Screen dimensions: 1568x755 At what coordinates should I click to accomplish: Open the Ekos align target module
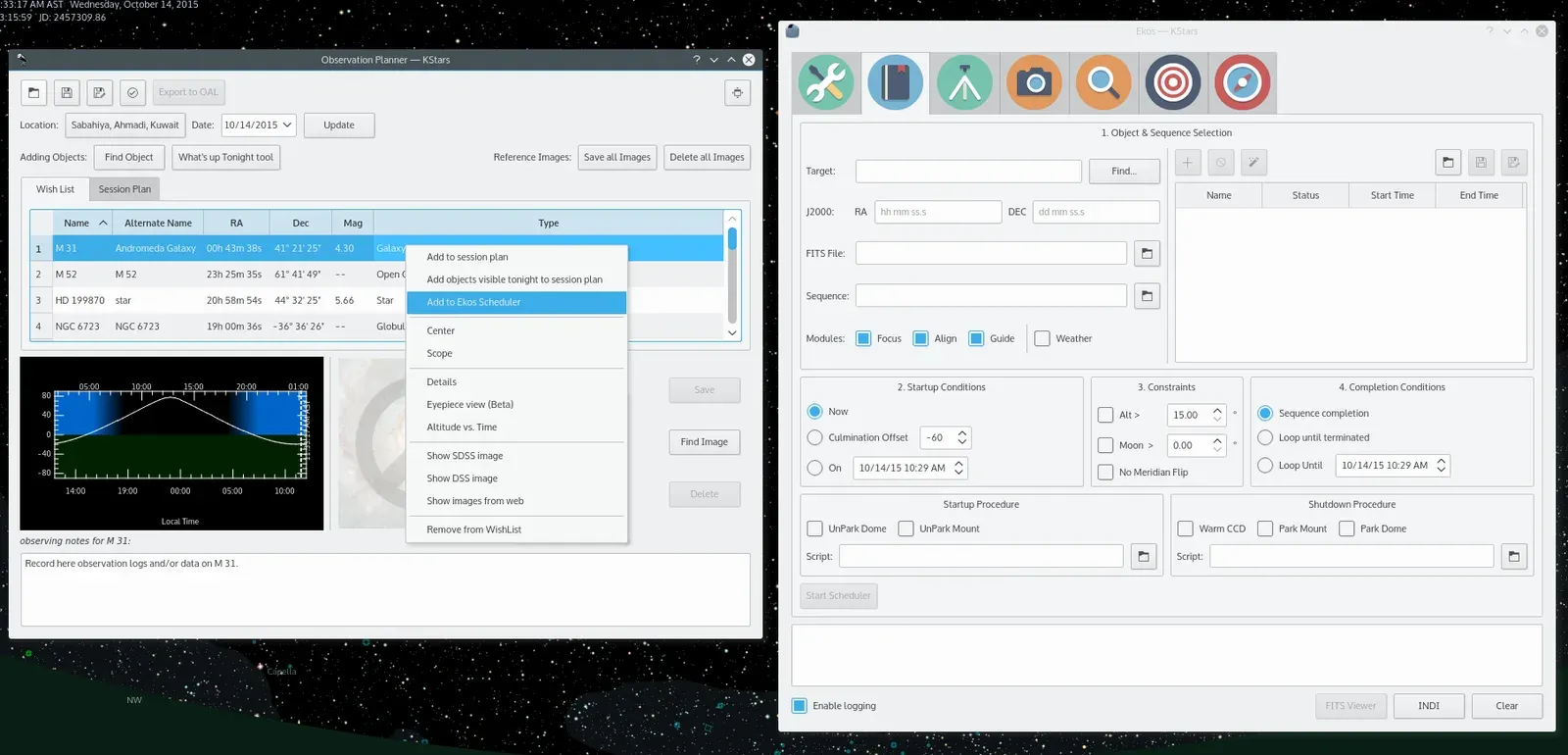[1173, 82]
